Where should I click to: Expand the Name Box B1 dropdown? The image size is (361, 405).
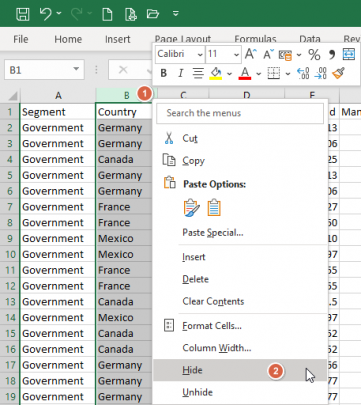click(76, 70)
